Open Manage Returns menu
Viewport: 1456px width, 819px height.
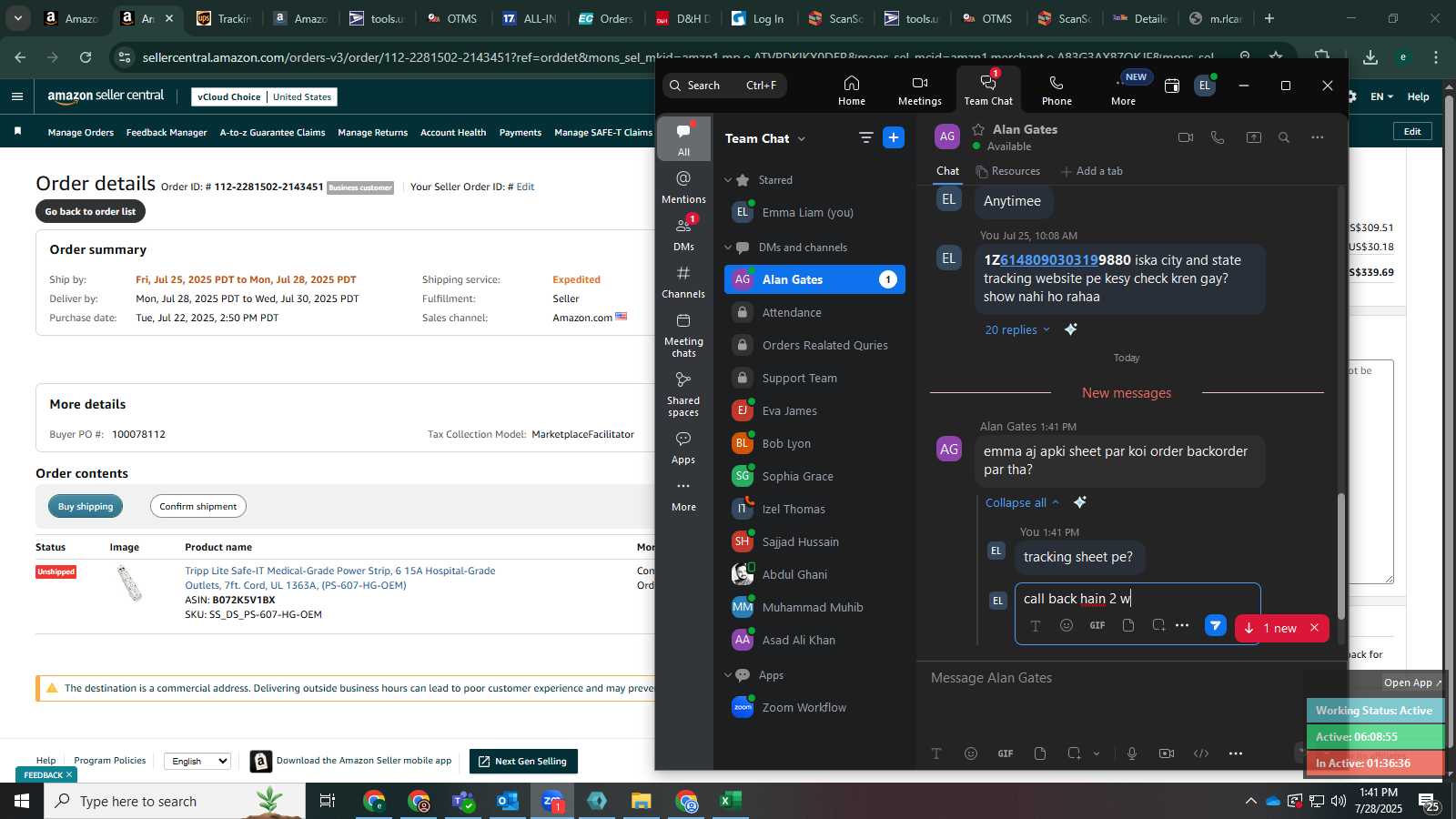click(x=373, y=132)
